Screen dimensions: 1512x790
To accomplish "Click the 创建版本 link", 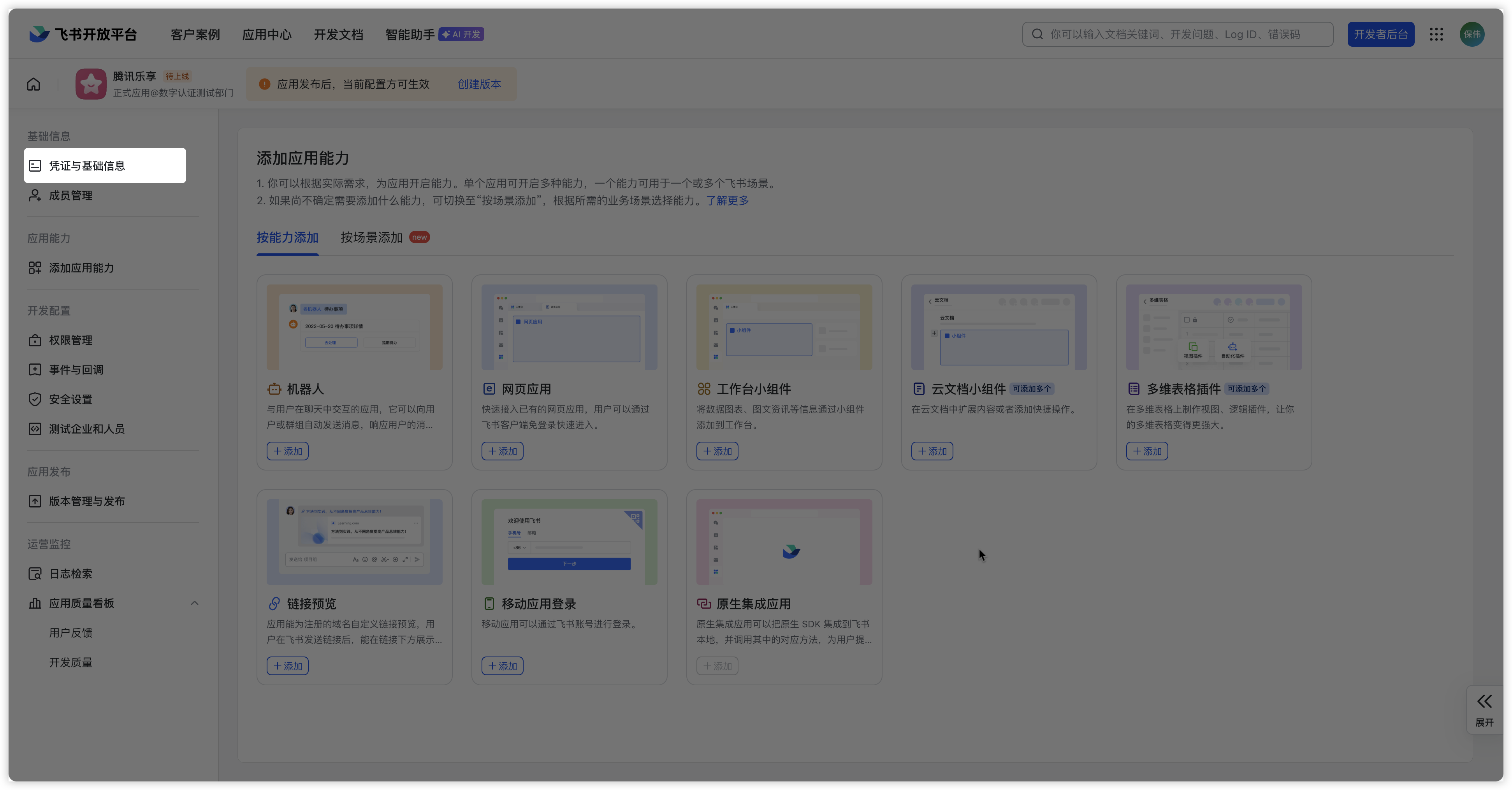I will pyautogui.click(x=479, y=84).
